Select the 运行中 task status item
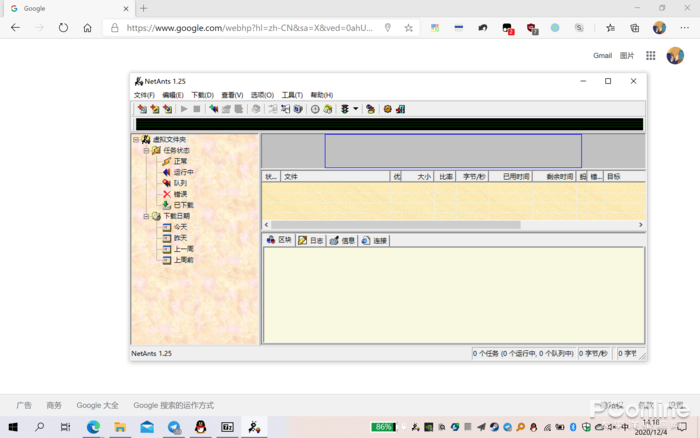The image size is (700, 438). tap(182, 172)
